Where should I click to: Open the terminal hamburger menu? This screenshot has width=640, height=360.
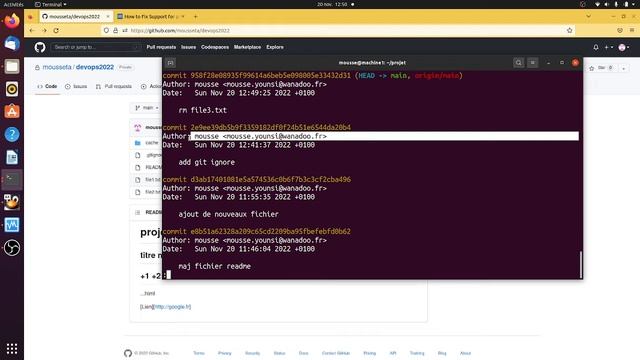click(533, 63)
